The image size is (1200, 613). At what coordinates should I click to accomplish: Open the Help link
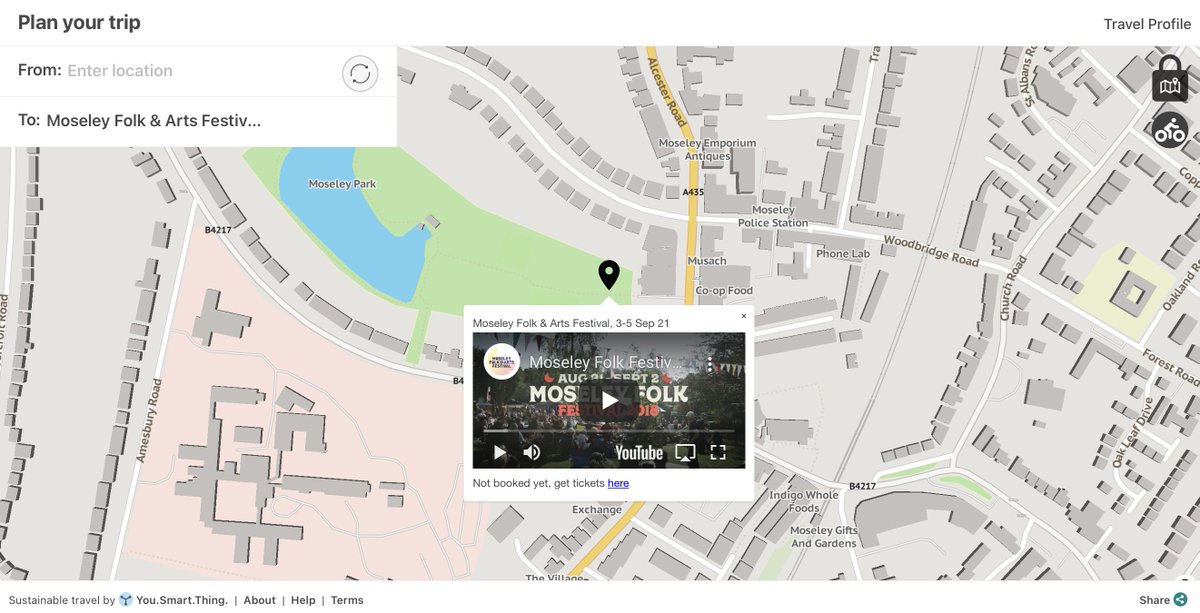pos(303,600)
